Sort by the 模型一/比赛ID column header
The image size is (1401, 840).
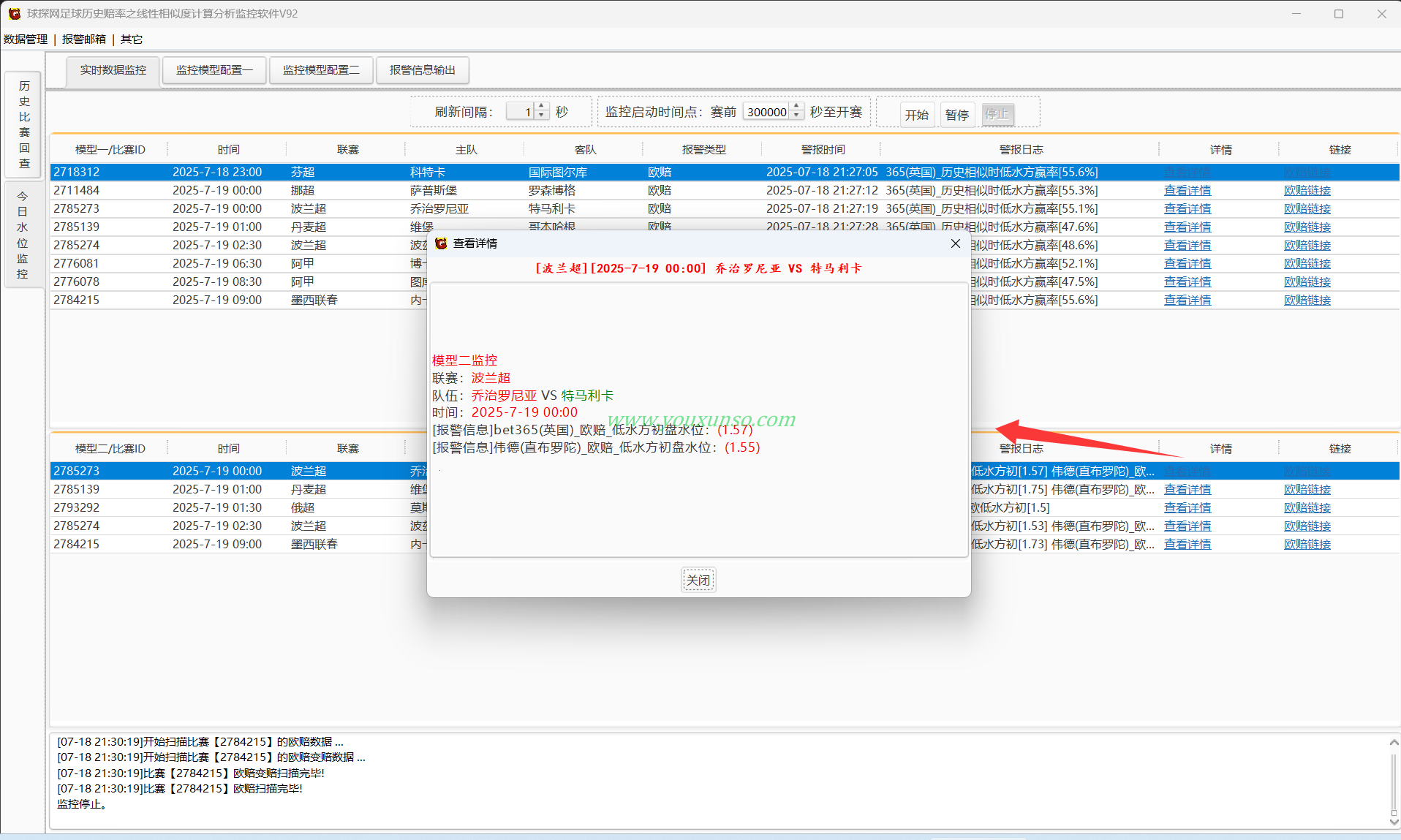(x=110, y=150)
